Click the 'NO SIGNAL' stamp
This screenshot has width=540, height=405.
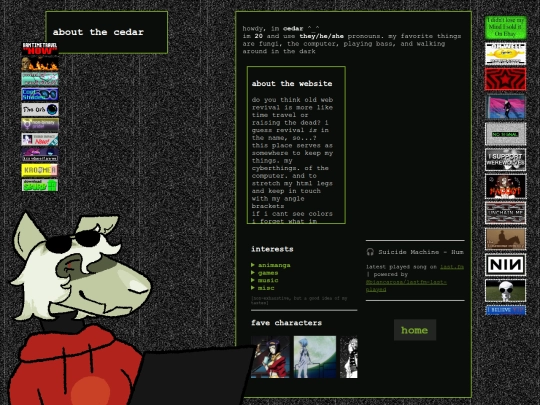click(x=505, y=134)
